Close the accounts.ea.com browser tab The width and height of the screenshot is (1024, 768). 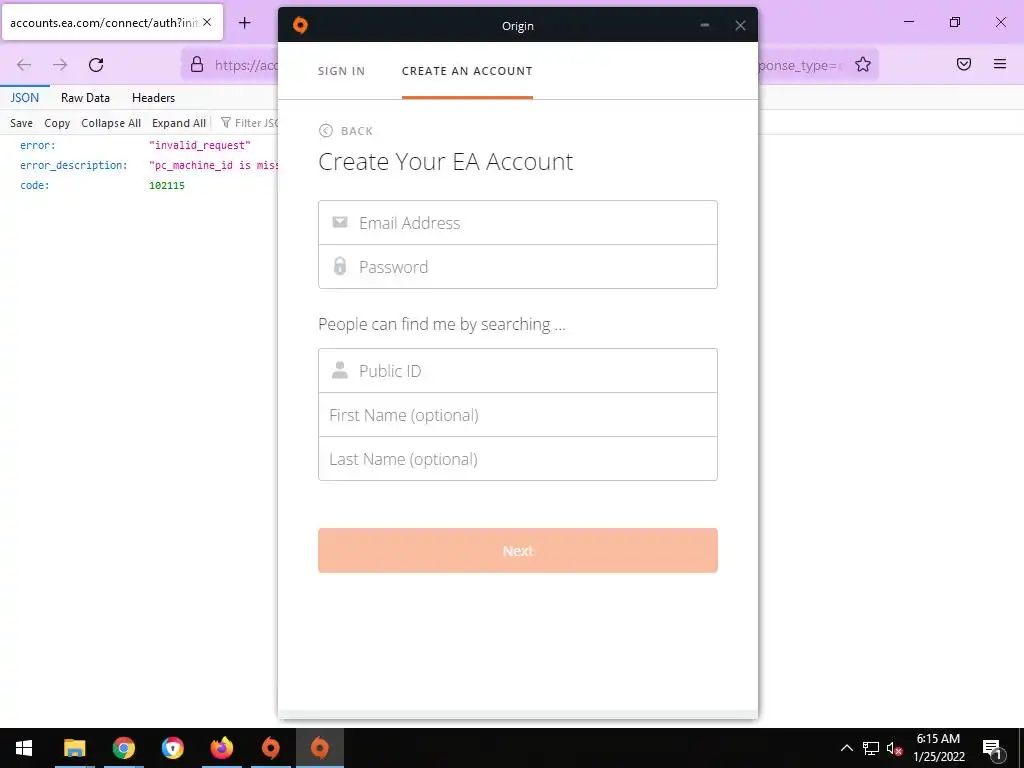point(207,22)
